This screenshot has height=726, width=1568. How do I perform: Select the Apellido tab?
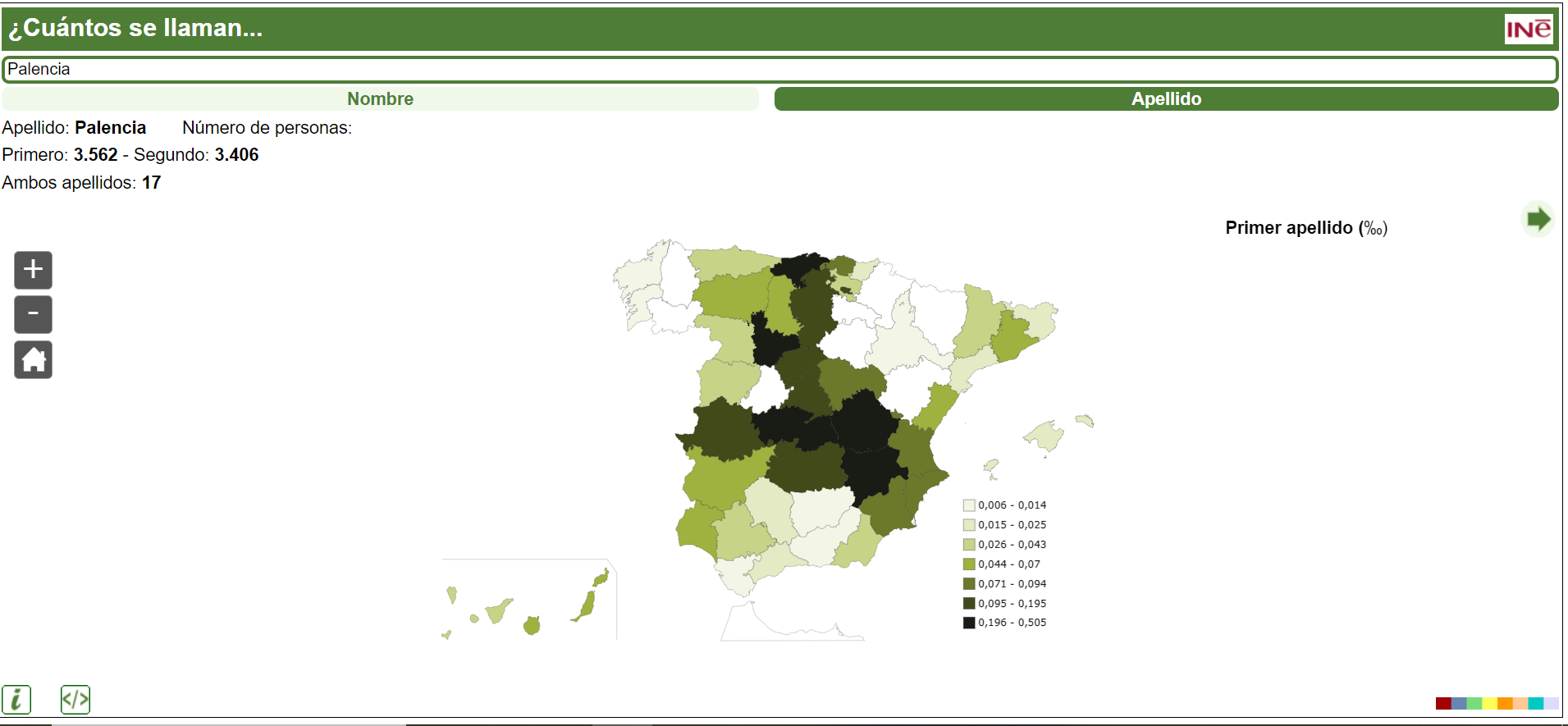(1166, 98)
